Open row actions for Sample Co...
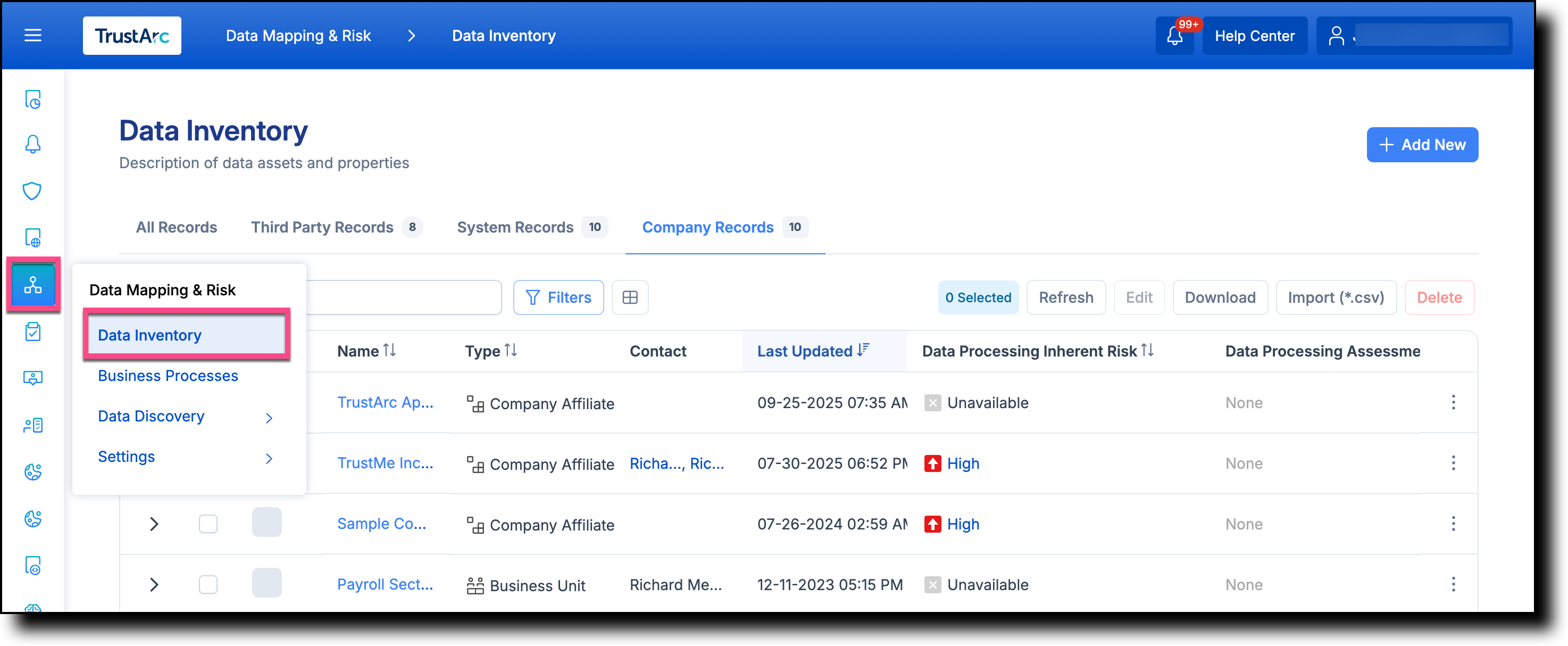Screen dimensions: 1568x646 click(1454, 524)
